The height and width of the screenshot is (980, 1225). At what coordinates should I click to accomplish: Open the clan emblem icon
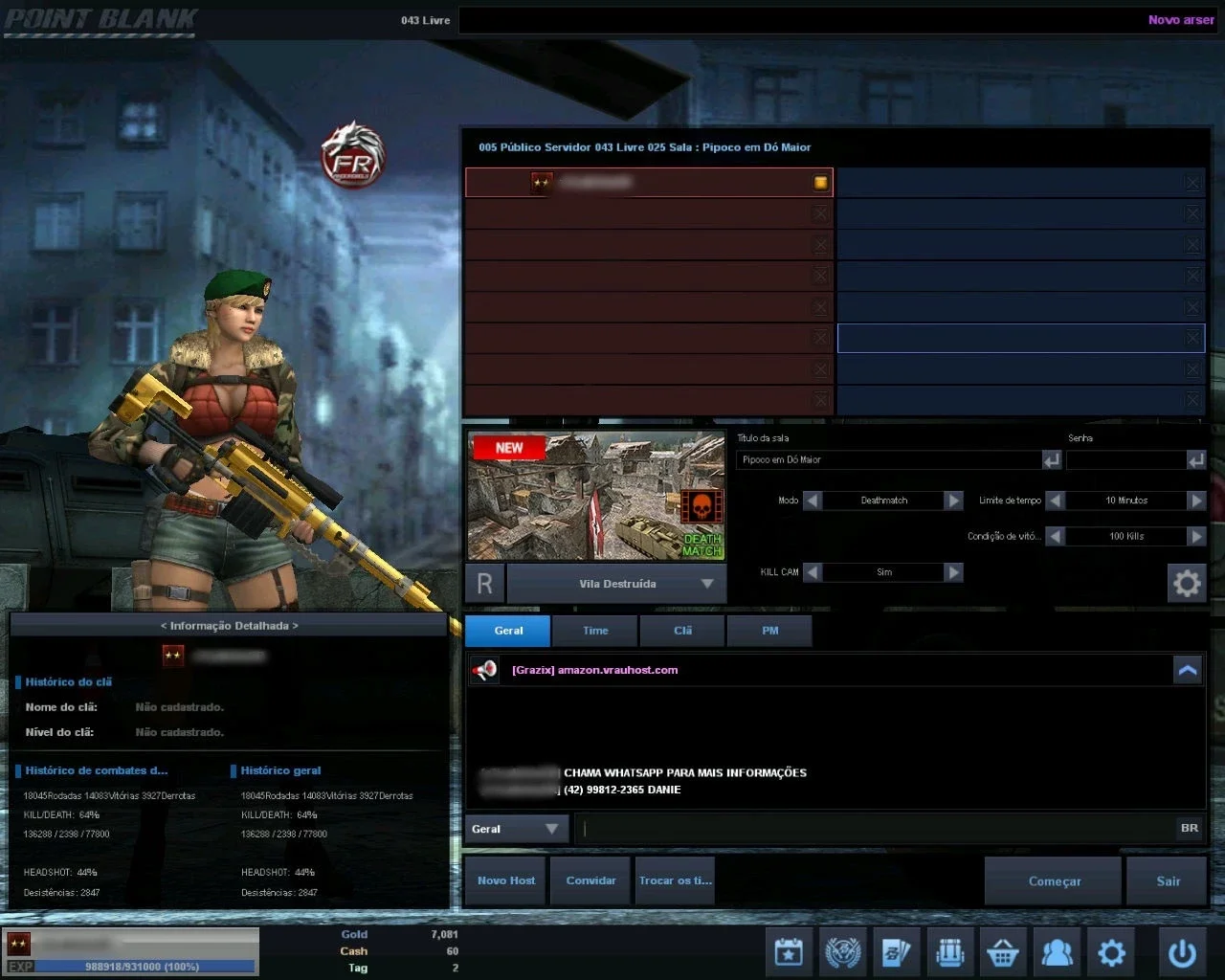pos(843,952)
